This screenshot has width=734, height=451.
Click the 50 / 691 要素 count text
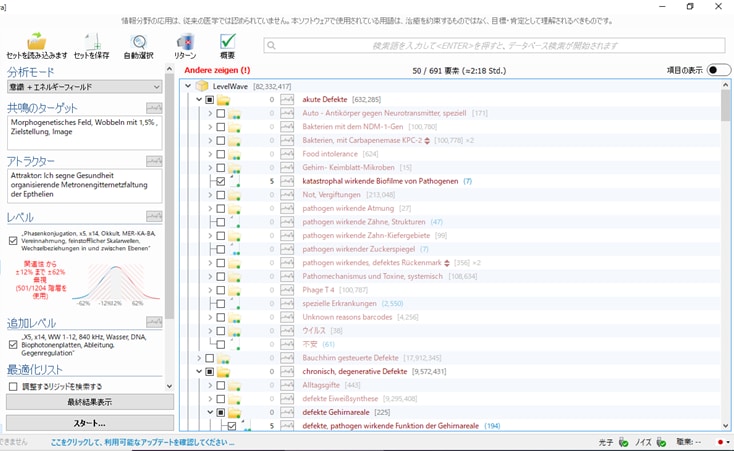coord(459,71)
